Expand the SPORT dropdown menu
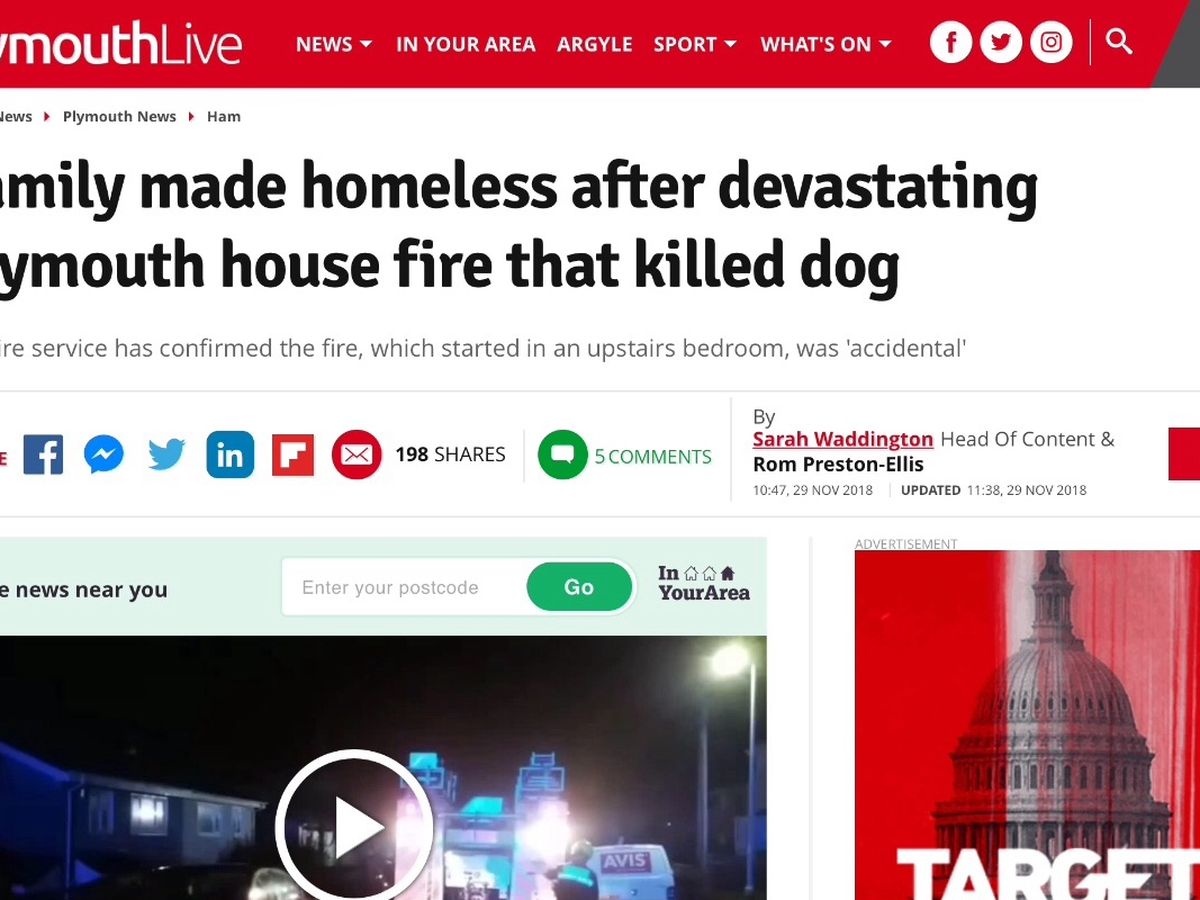Image resolution: width=1200 pixels, height=900 pixels. coord(695,44)
